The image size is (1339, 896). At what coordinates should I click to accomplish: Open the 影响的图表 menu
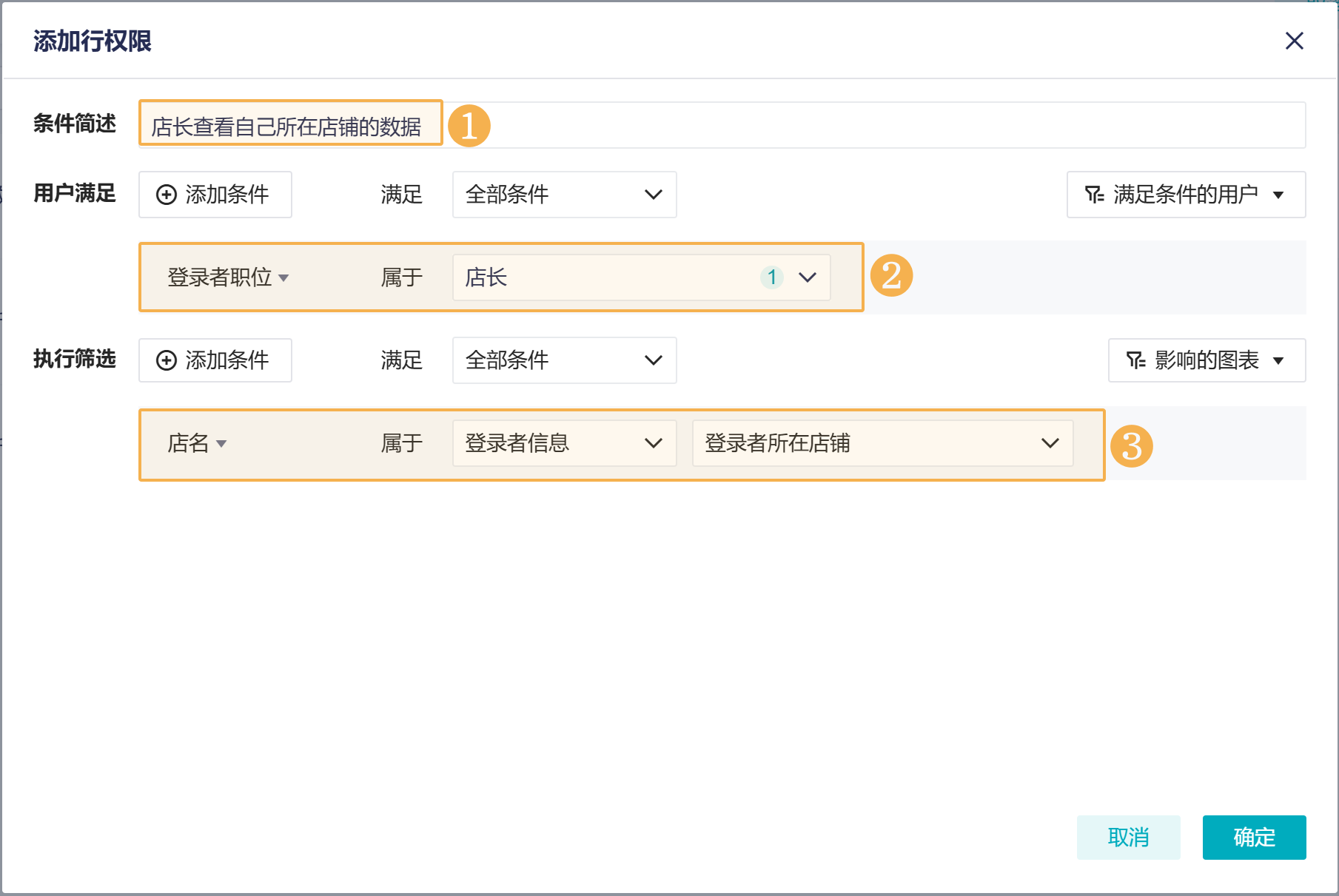[1207, 360]
